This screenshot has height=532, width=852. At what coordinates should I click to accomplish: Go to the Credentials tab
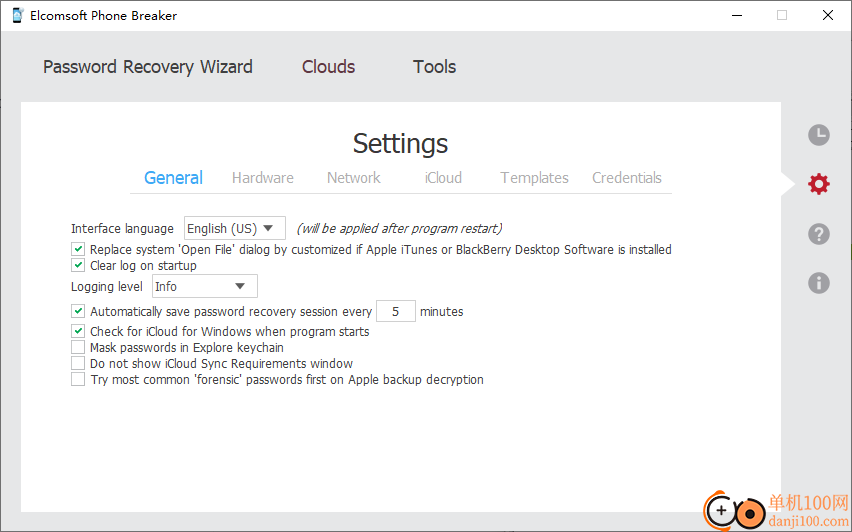[x=627, y=178]
